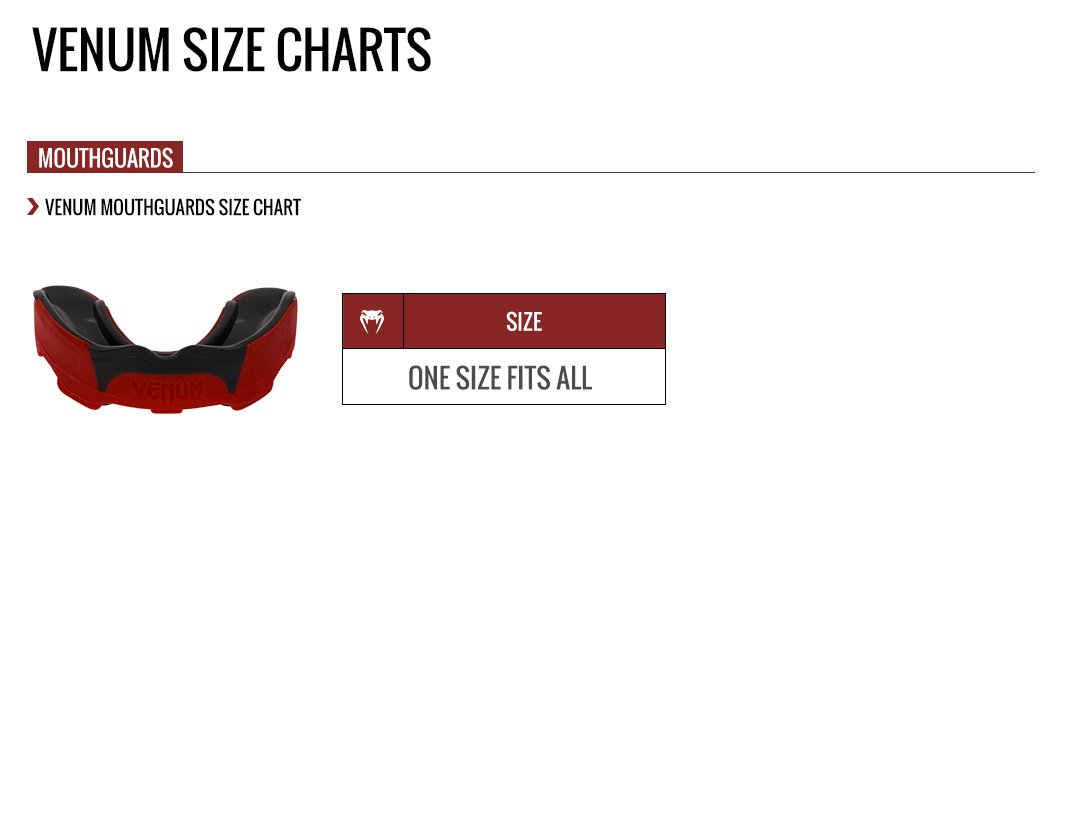
Task: Click the word ONE in the table cell
Action: (x=429, y=378)
